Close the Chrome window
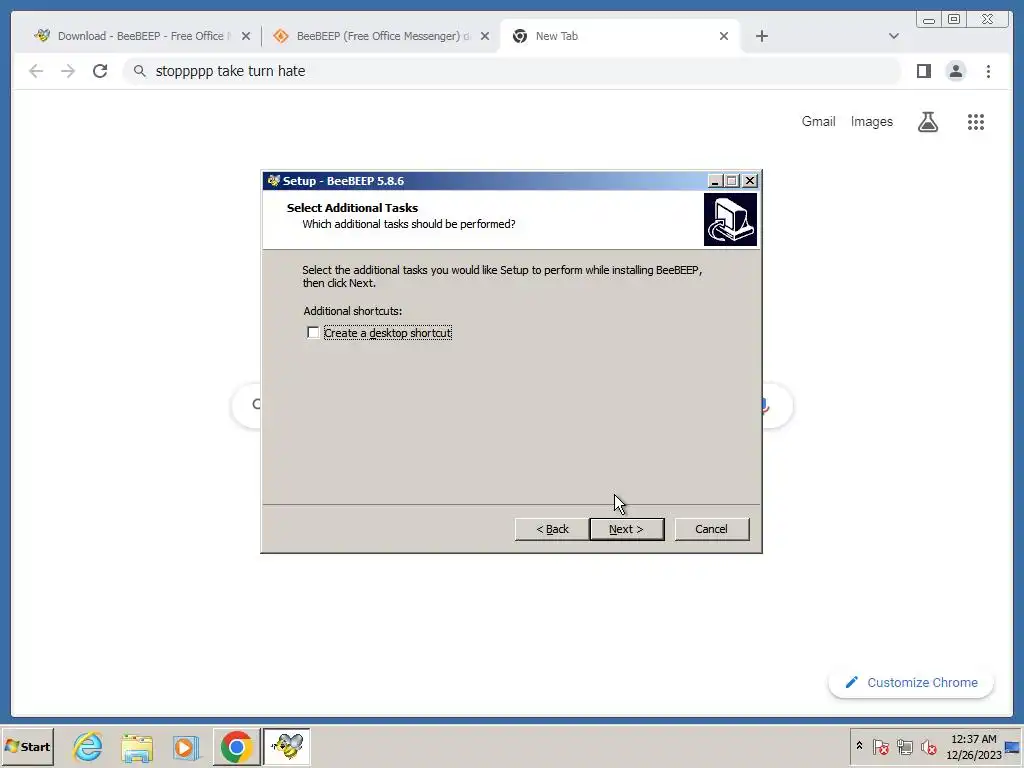 (x=987, y=19)
